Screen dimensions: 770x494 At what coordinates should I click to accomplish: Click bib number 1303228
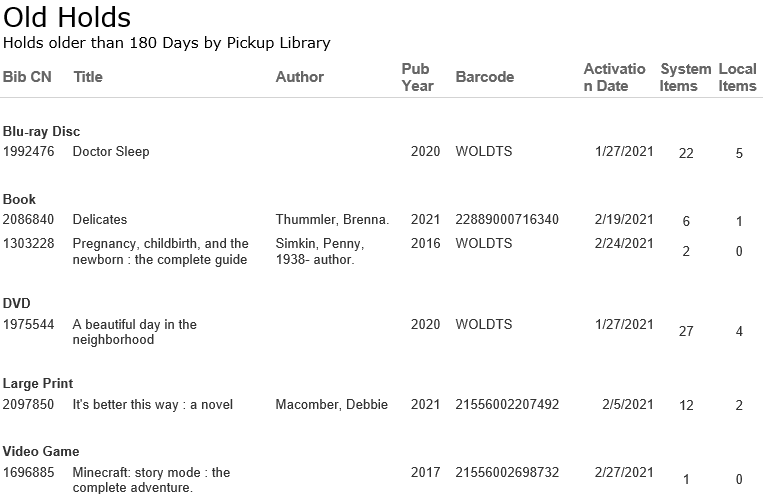click(28, 244)
